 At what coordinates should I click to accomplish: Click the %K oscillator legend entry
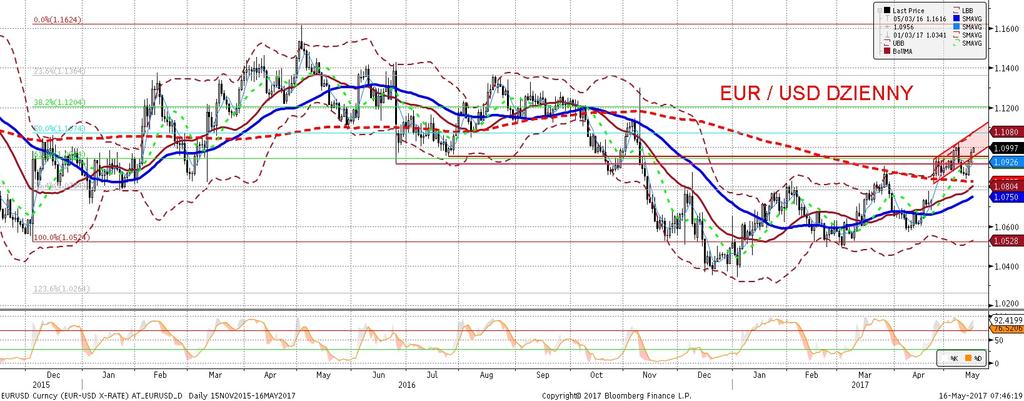pyautogui.click(x=954, y=358)
